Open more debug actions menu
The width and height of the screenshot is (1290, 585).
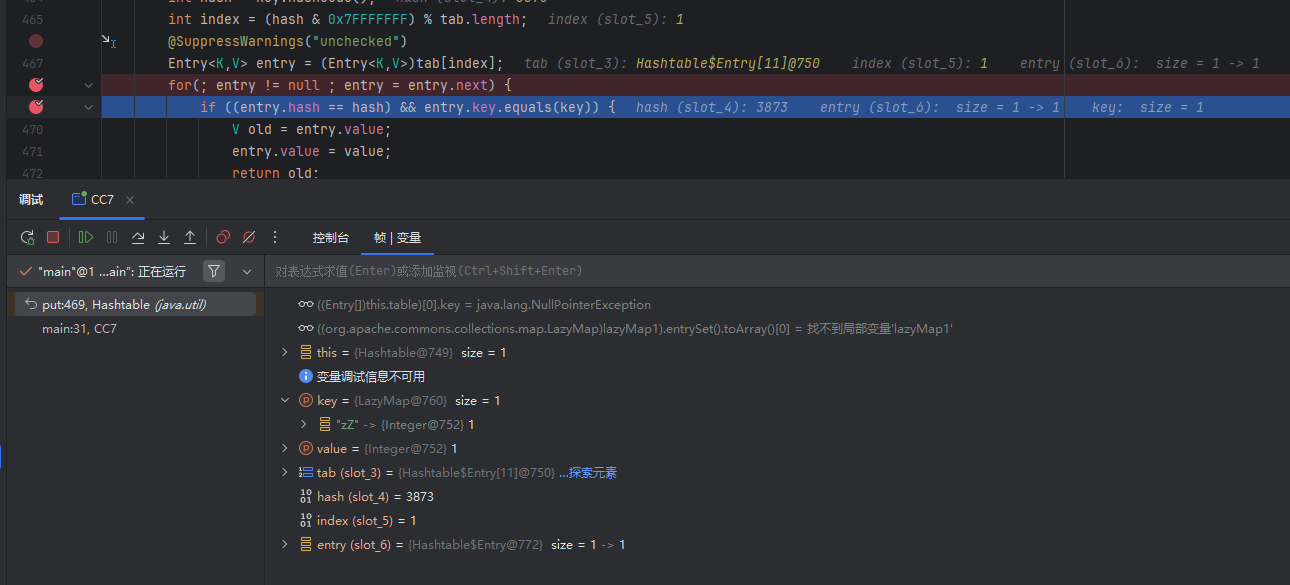[x=276, y=237]
